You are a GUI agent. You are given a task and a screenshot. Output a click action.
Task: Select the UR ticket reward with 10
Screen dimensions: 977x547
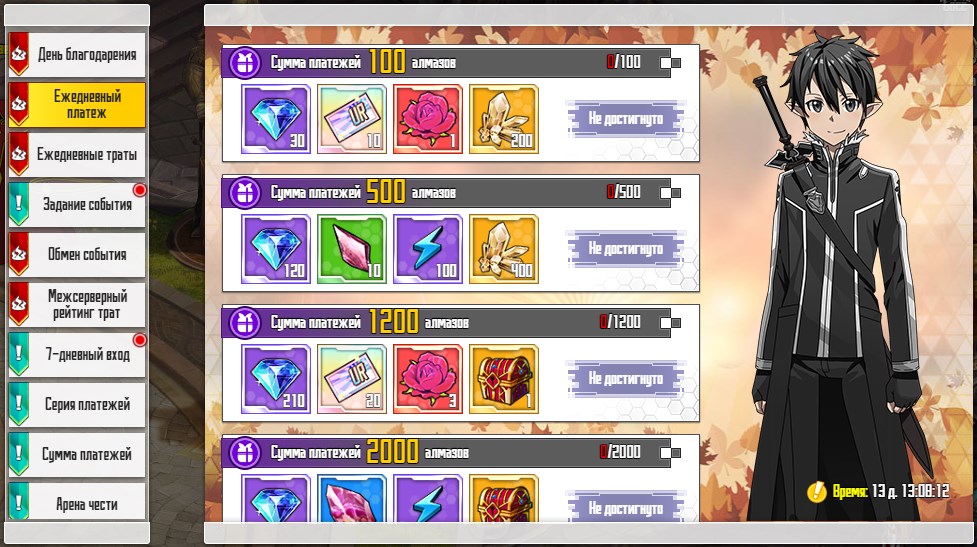(x=352, y=119)
